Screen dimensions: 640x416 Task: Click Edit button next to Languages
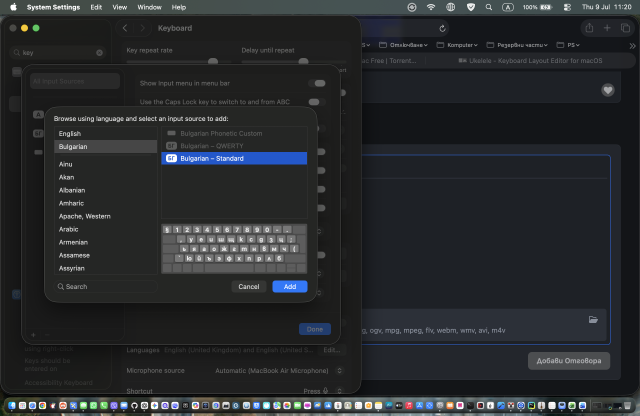tap(332, 350)
